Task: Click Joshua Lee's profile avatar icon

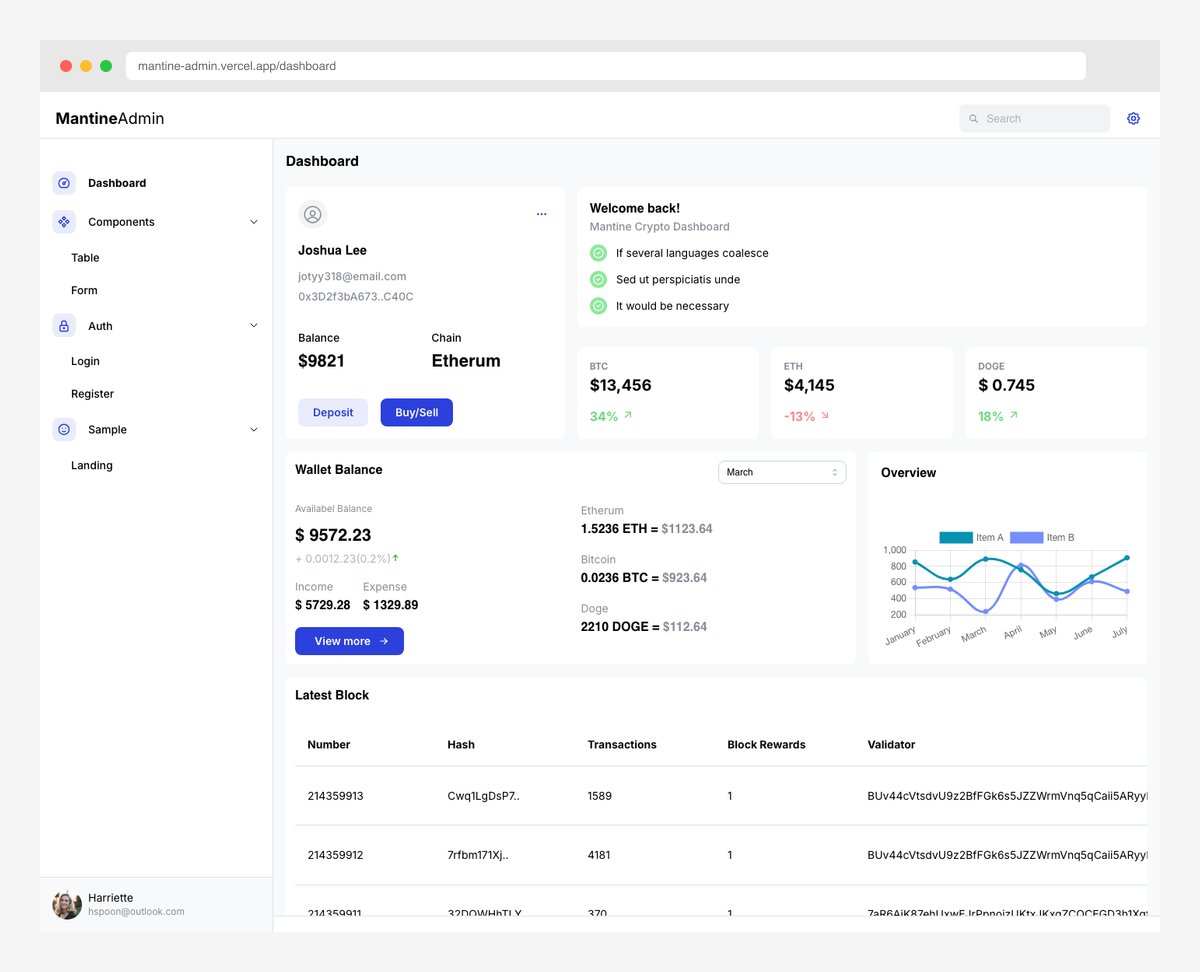Action: pos(312,214)
